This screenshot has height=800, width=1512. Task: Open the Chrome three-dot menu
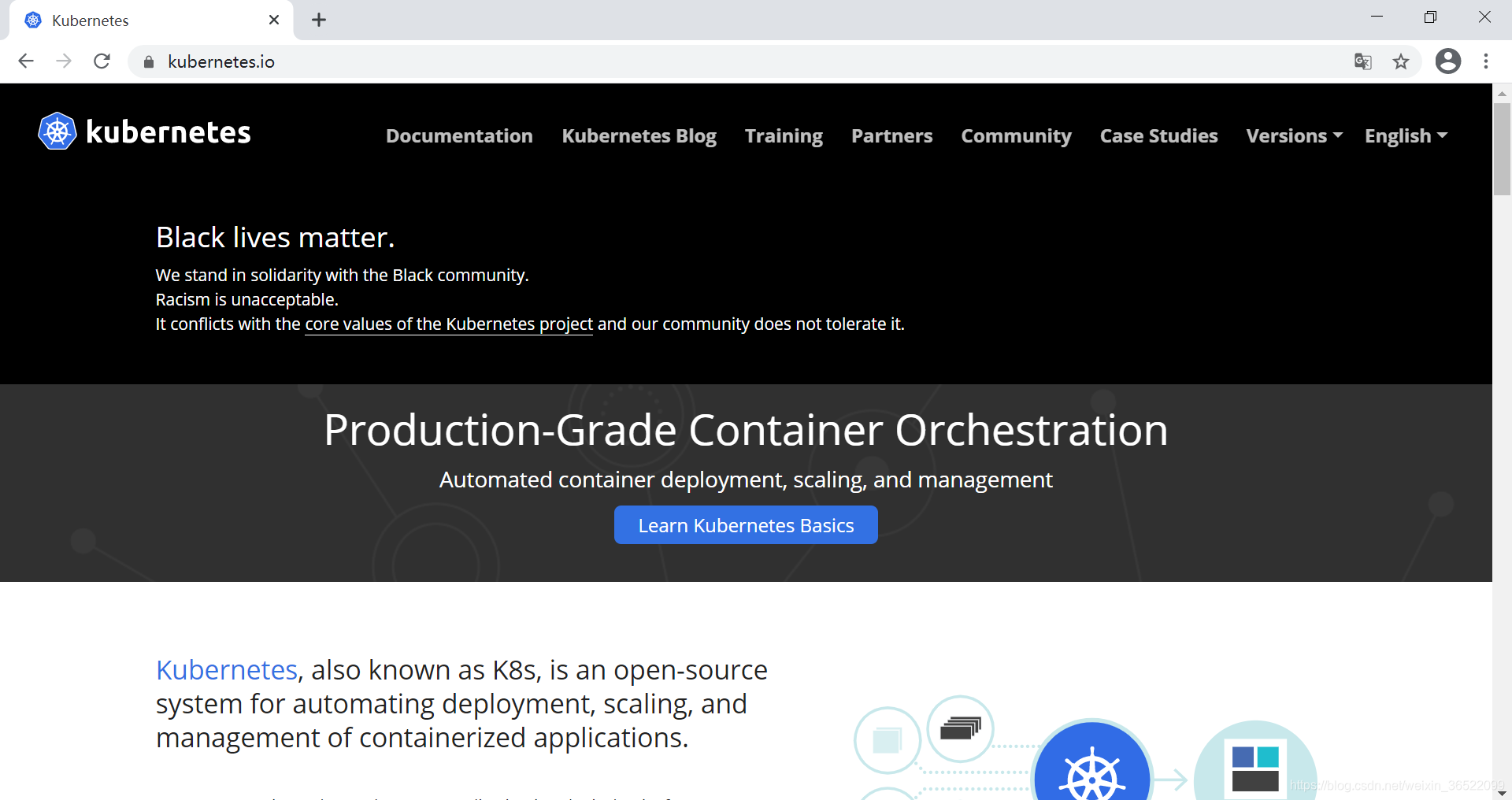pos(1486,61)
